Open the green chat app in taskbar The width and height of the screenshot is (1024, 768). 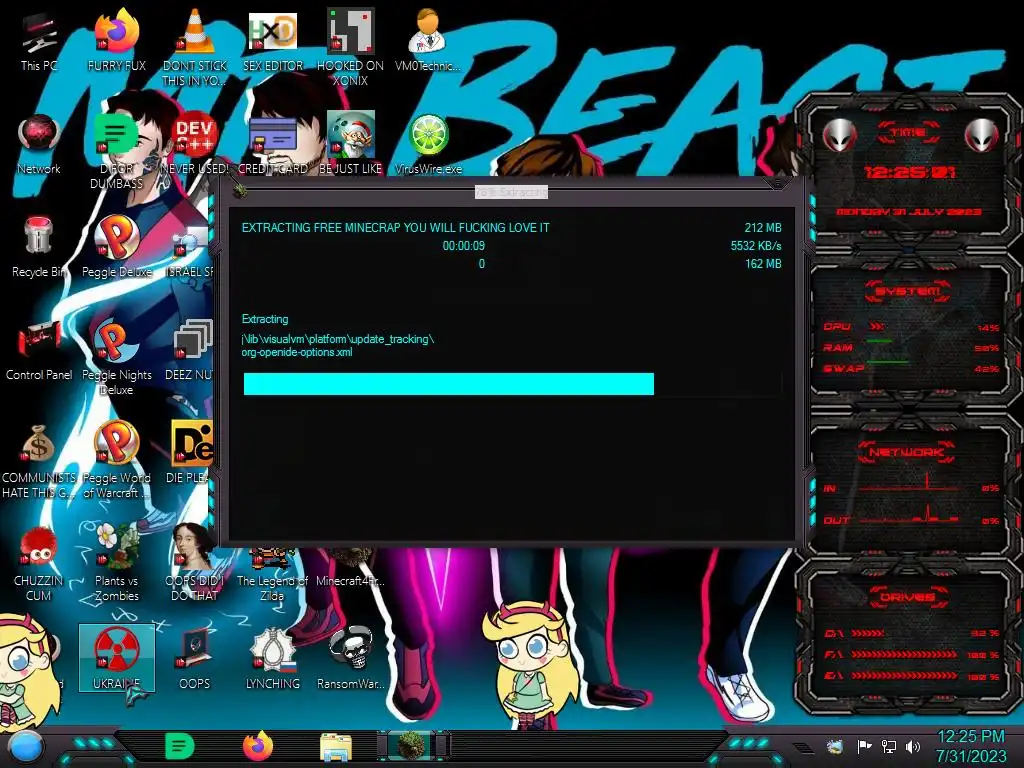pos(180,746)
